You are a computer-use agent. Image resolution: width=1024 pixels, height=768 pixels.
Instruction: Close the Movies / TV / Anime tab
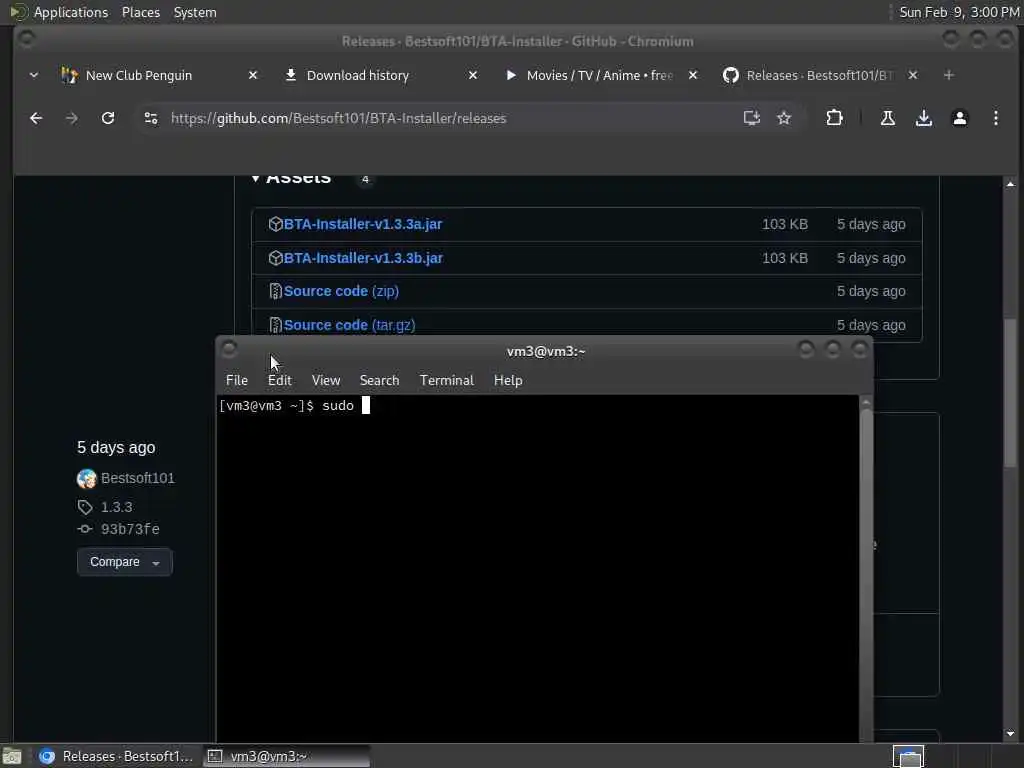click(693, 75)
